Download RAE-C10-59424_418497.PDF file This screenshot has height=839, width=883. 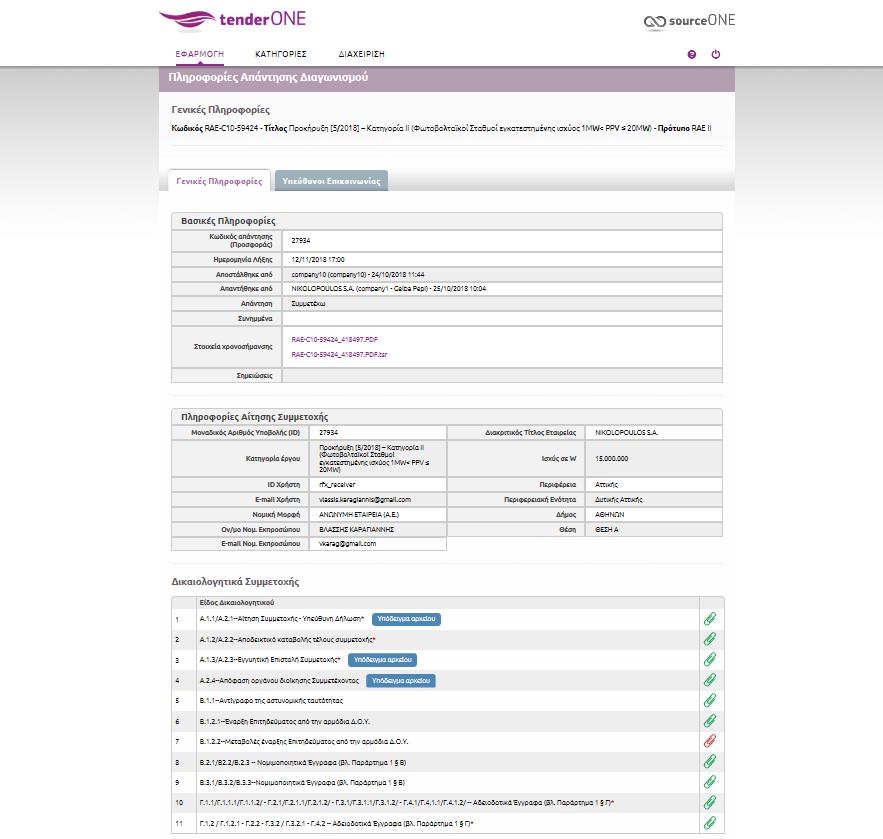335,340
